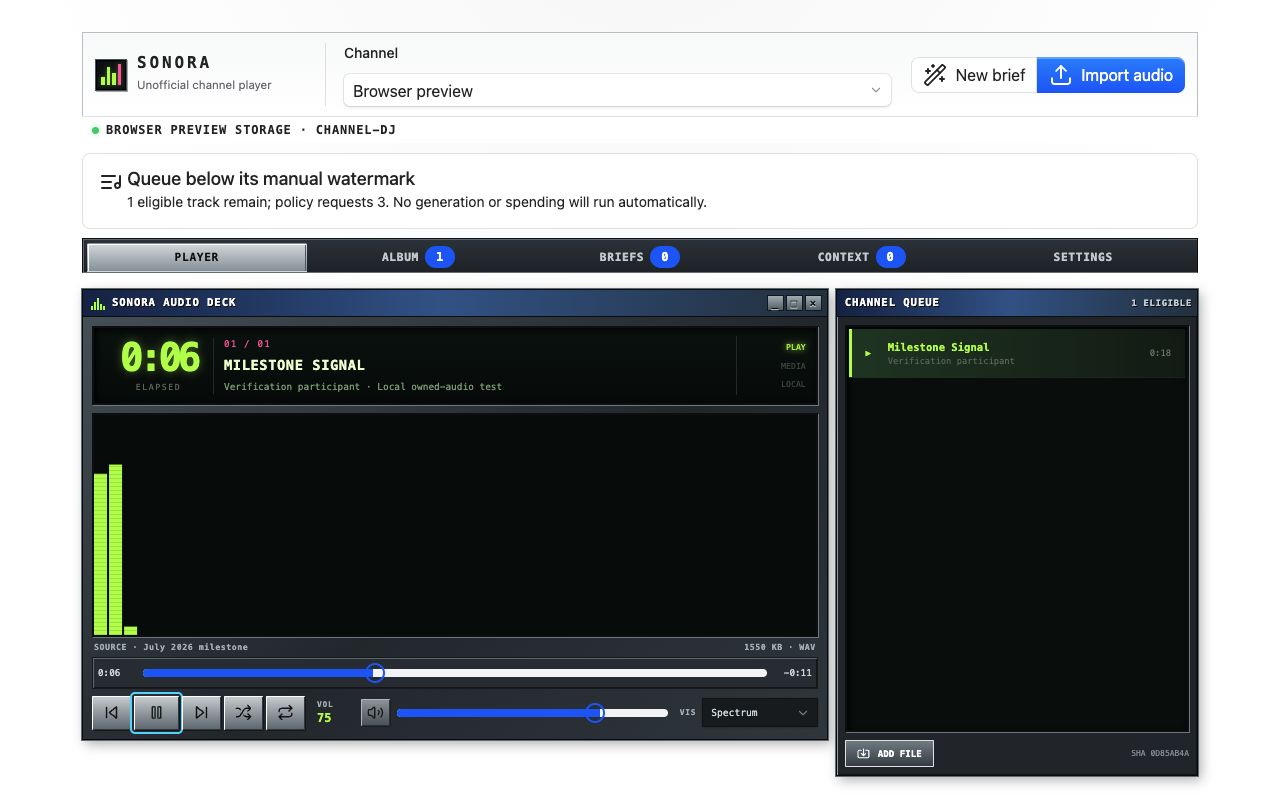Click the 01 / 01 track counter
The width and height of the screenshot is (1280, 808).
[x=247, y=344]
